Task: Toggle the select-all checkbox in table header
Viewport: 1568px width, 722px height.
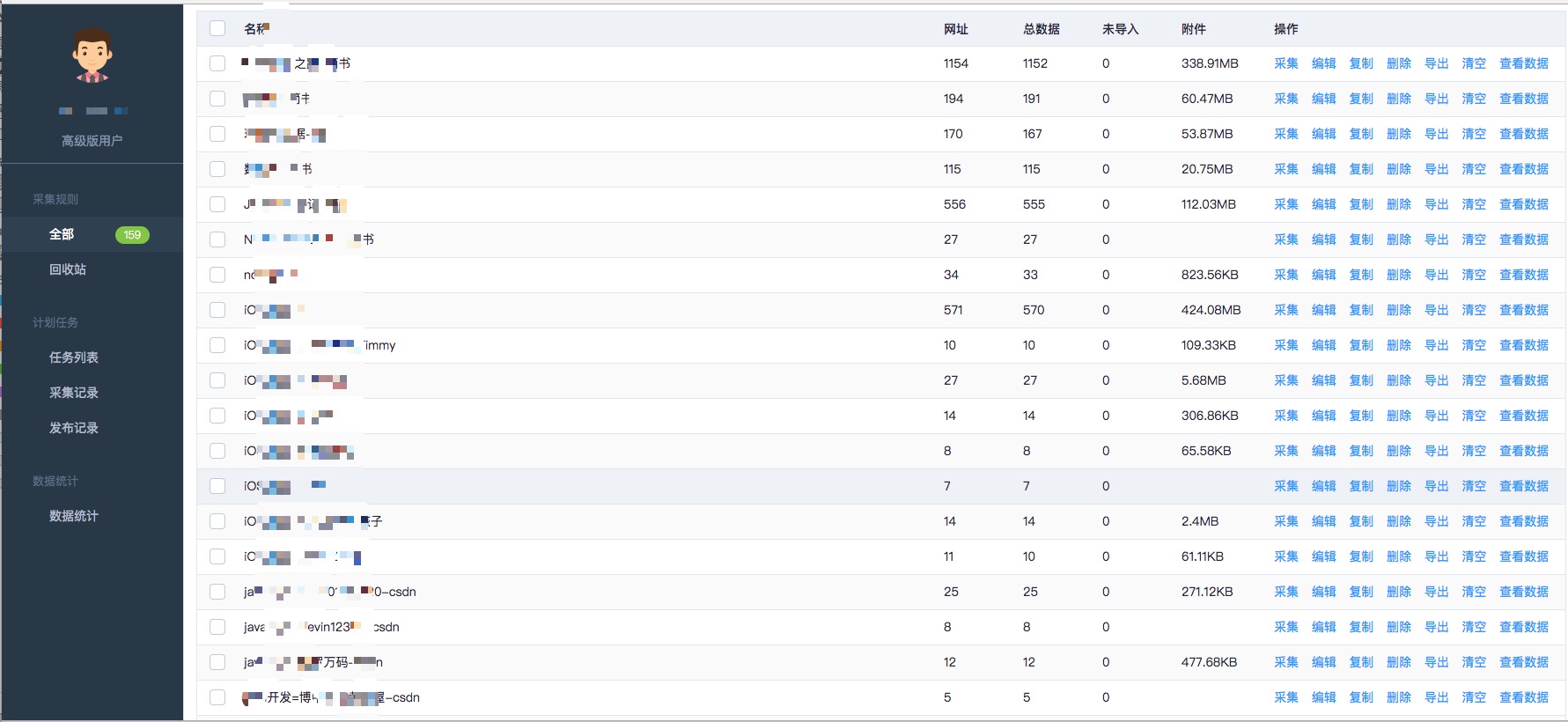Action: [217, 28]
